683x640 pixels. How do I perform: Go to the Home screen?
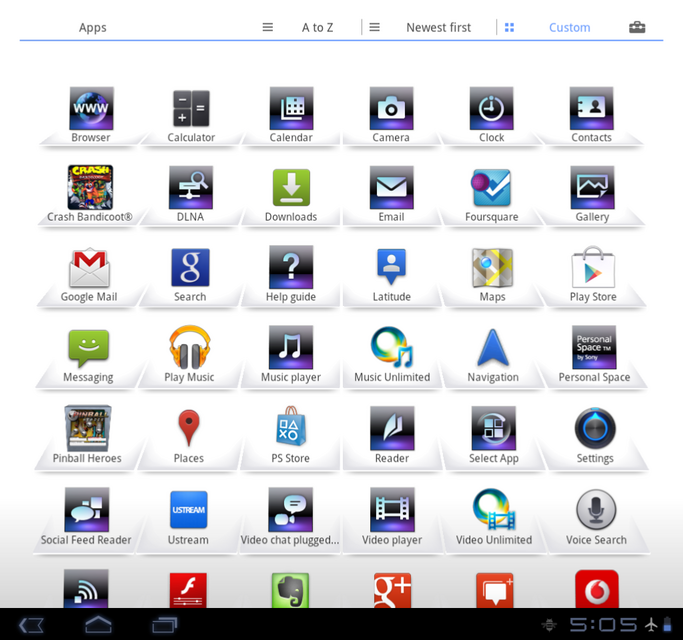coord(98,625)
